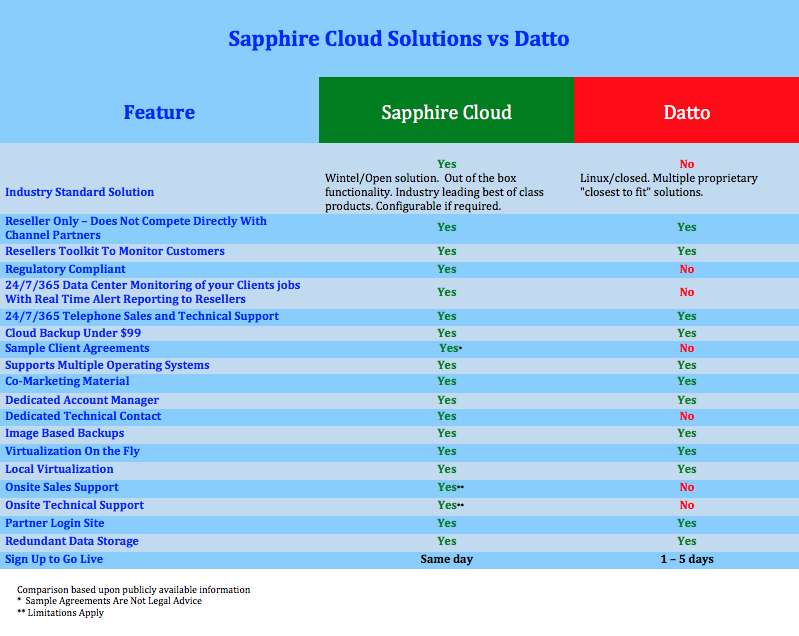Click Datto's Yes for Cloud Backup Under $99
Image resolution: width=799 pixels, height=636 pixels.
tap(687, 333)
